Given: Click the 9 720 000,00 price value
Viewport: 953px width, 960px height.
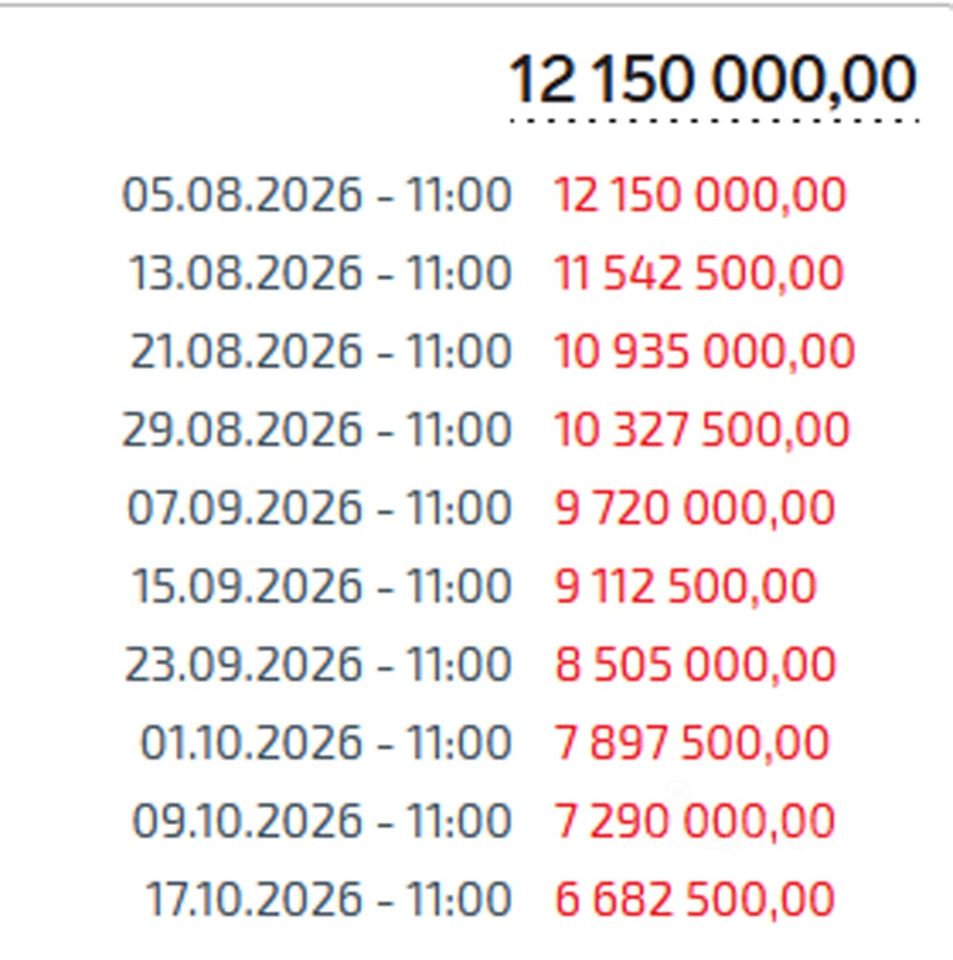Looking at the screenshot, I should click(x=694, y=508).
